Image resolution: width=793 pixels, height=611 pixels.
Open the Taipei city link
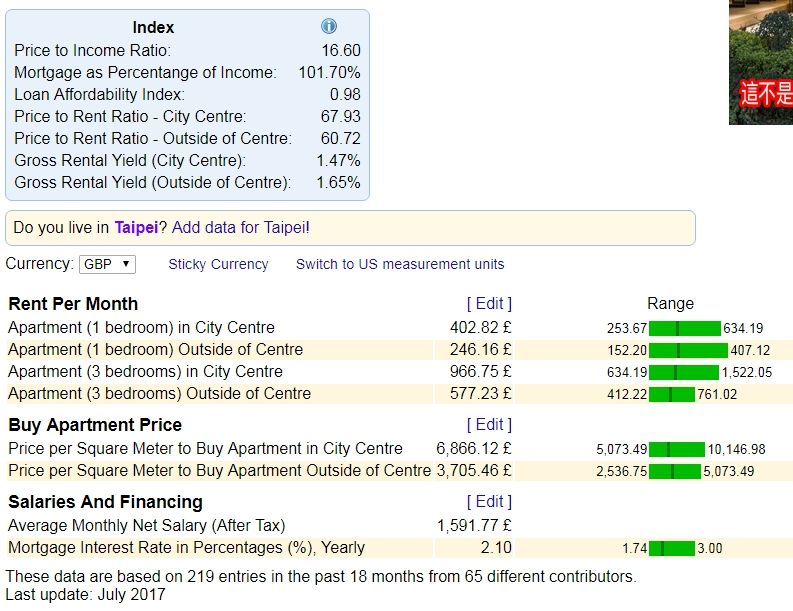135,228
